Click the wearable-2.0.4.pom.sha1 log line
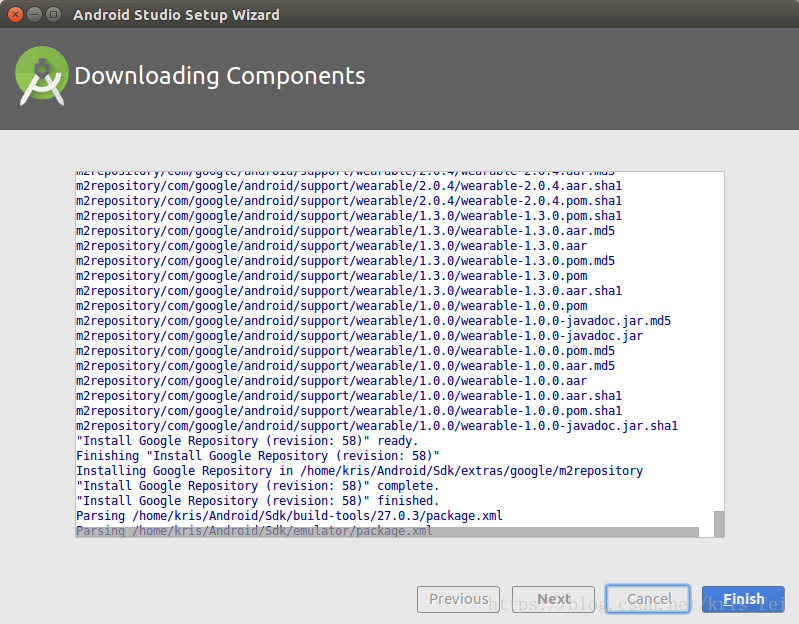The width and height of the screenshot is (799, 624). click(x=349, y=201)
